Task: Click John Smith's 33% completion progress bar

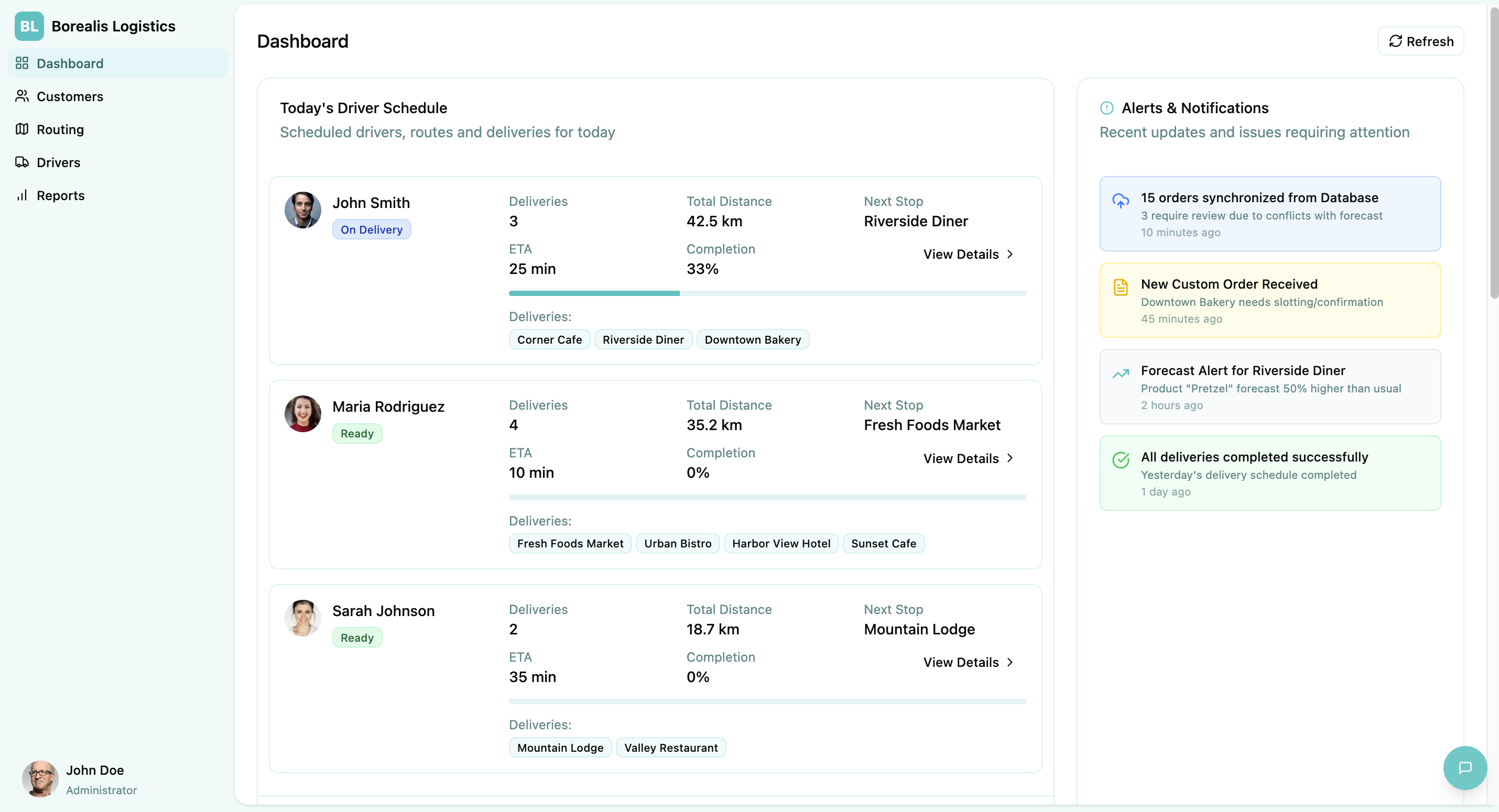Action: coord(767,293)
